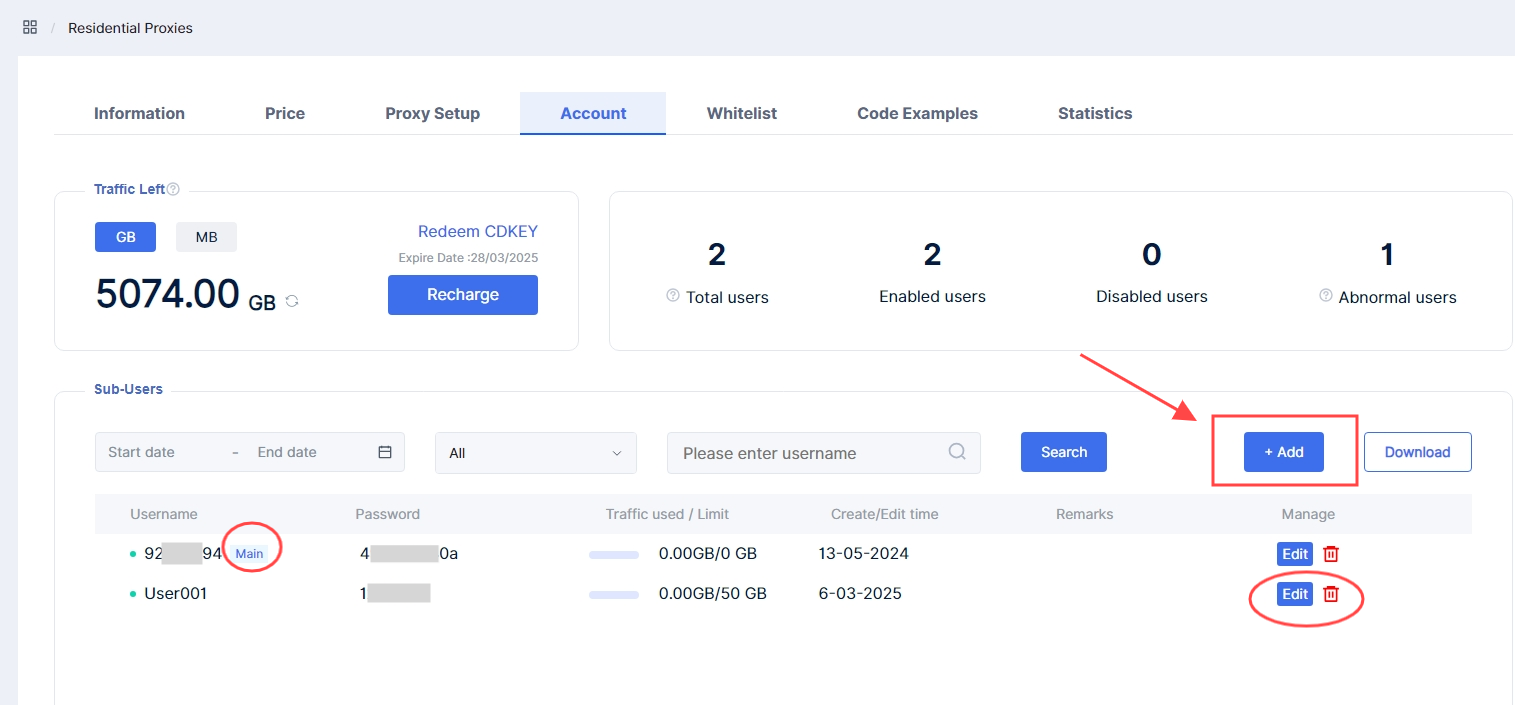Click help icon next to Traffic Left
This screenshot has height=705, width=1515.
(x=173, y=189)
